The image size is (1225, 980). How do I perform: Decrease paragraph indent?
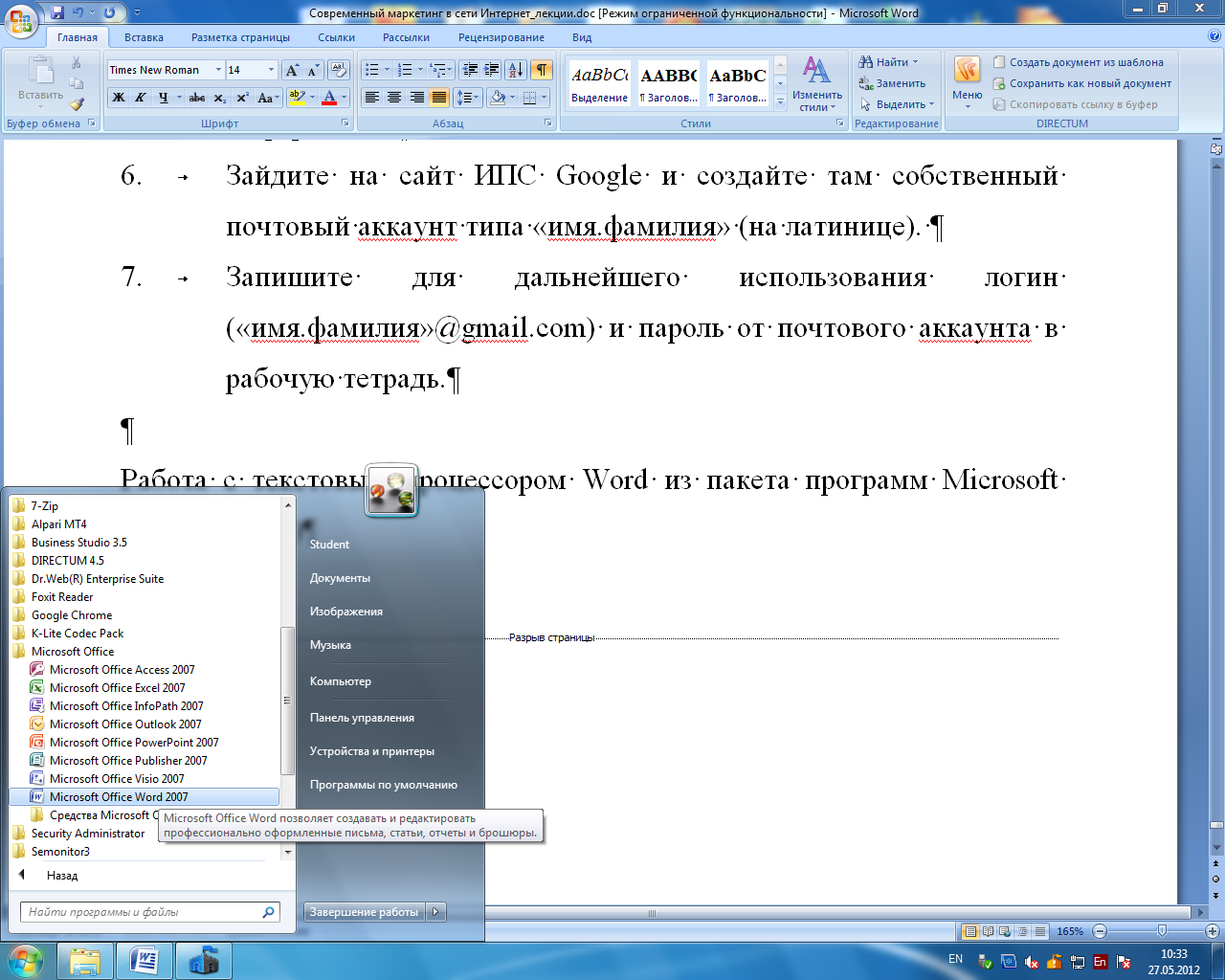tap(469, 70)
